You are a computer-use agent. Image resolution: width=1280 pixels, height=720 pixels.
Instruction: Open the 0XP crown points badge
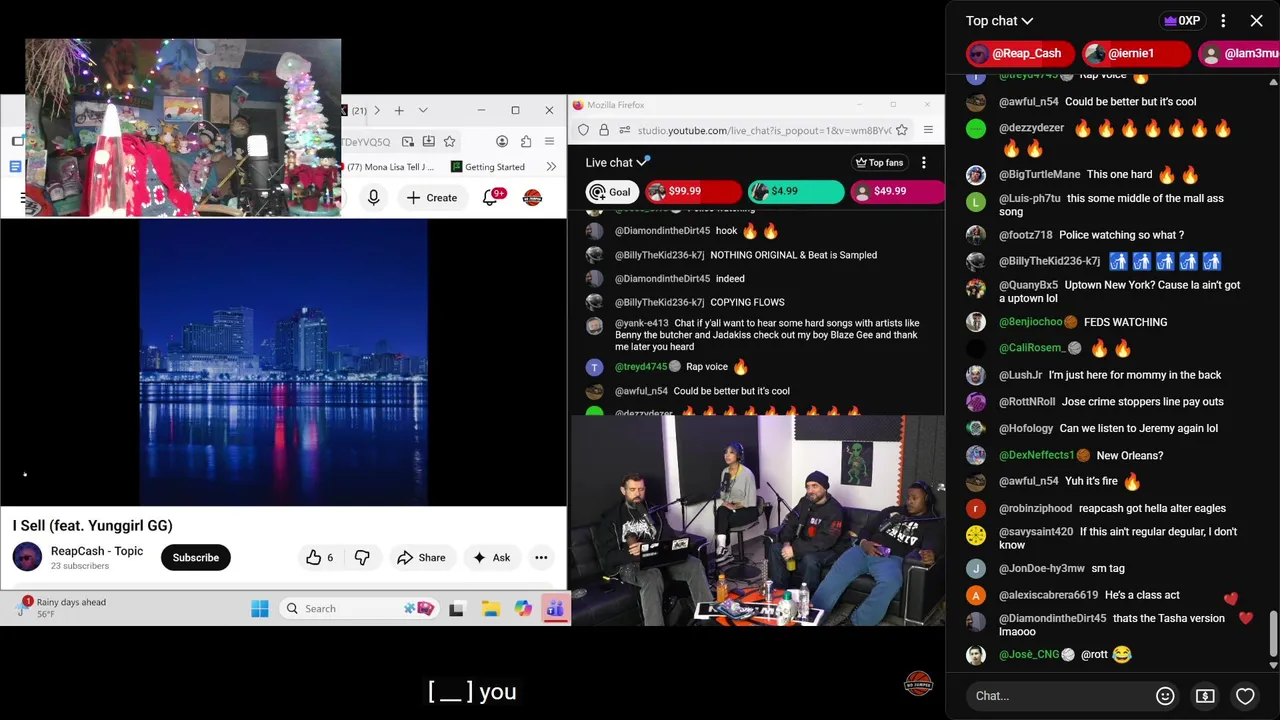1182,20
